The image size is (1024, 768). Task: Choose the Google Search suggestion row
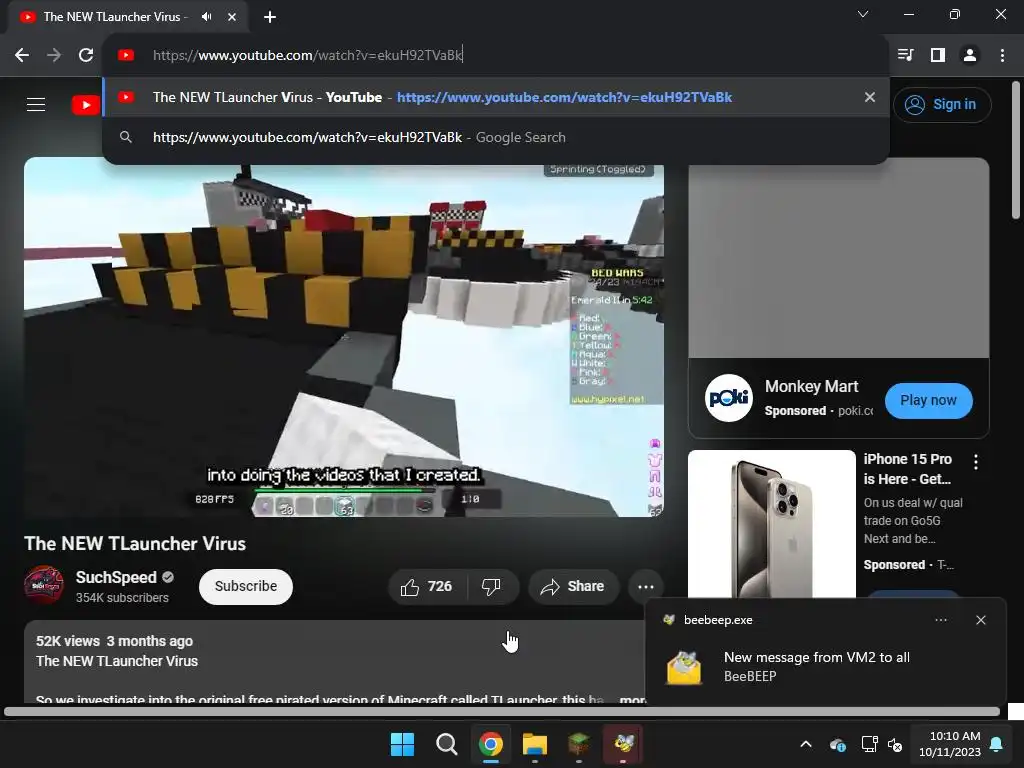[496, 137]
